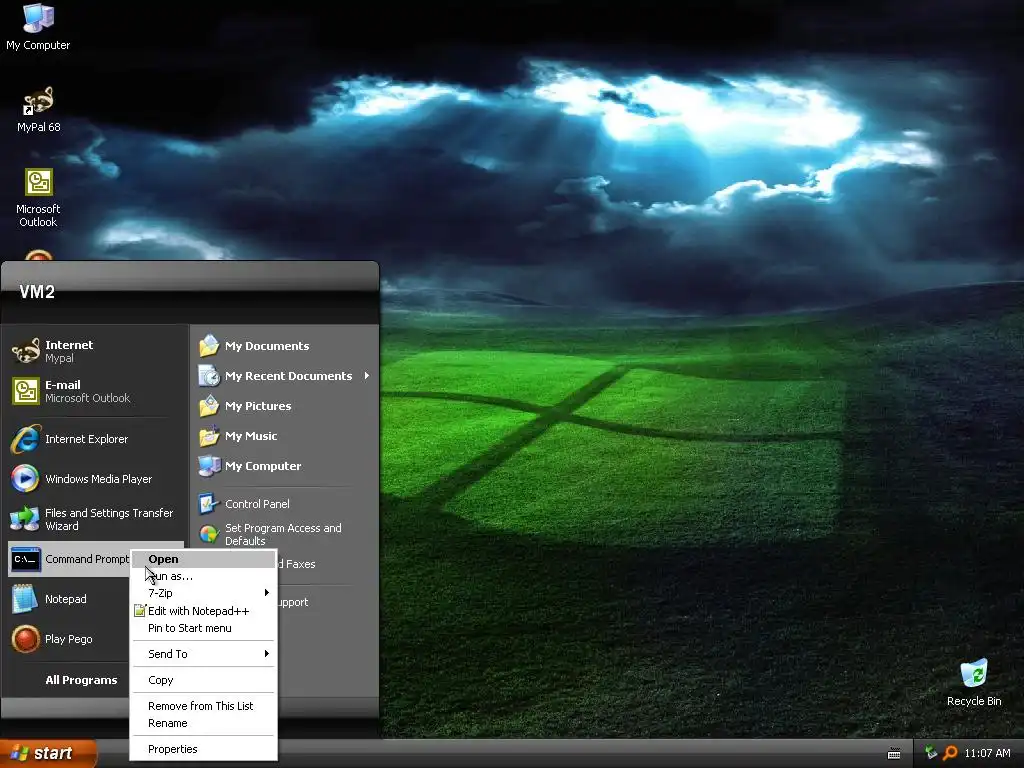The height and width of the screenshot is (768, 1024).
Task: Choose Properties in context menu
Action: point(204,749)
